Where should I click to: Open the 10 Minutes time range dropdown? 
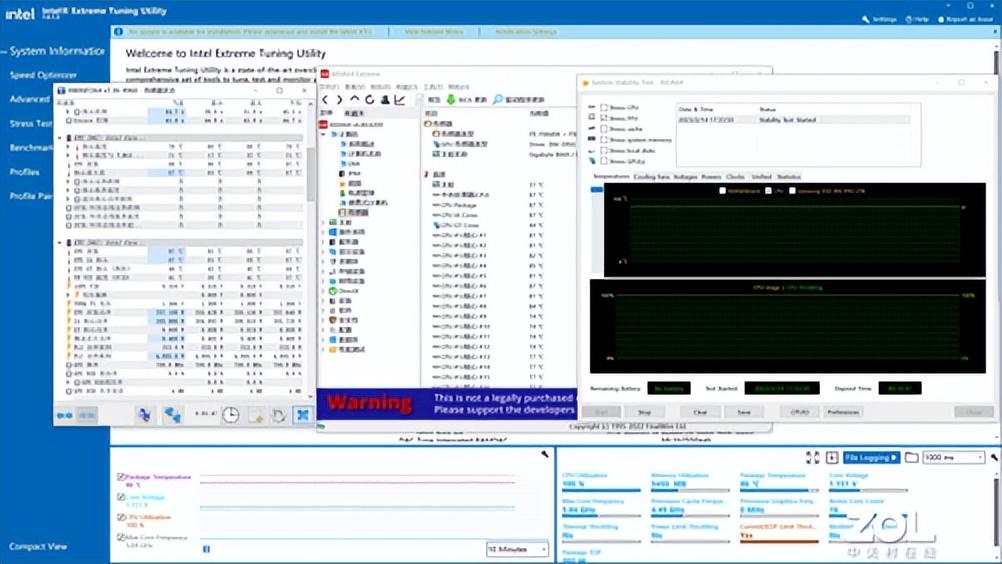click(517, 549)
